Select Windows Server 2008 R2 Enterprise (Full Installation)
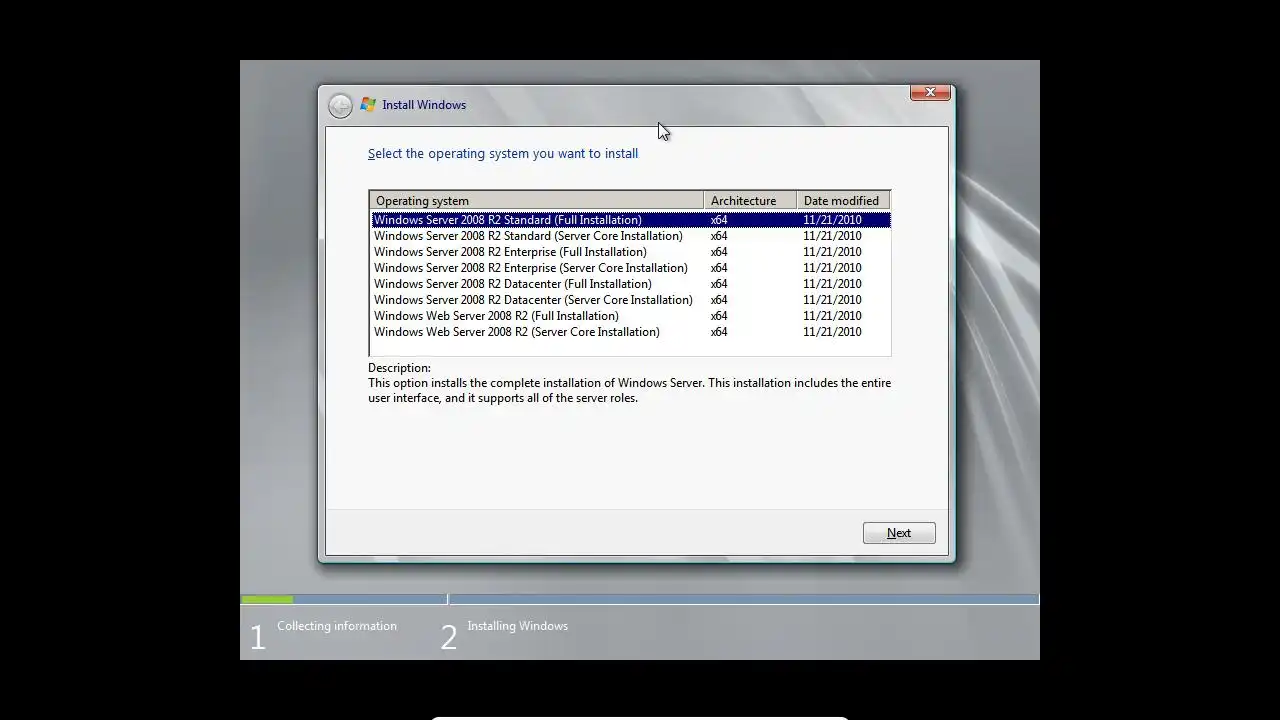Image resolution: width=1280 pixels, height=720 pixels. point(630,252)
